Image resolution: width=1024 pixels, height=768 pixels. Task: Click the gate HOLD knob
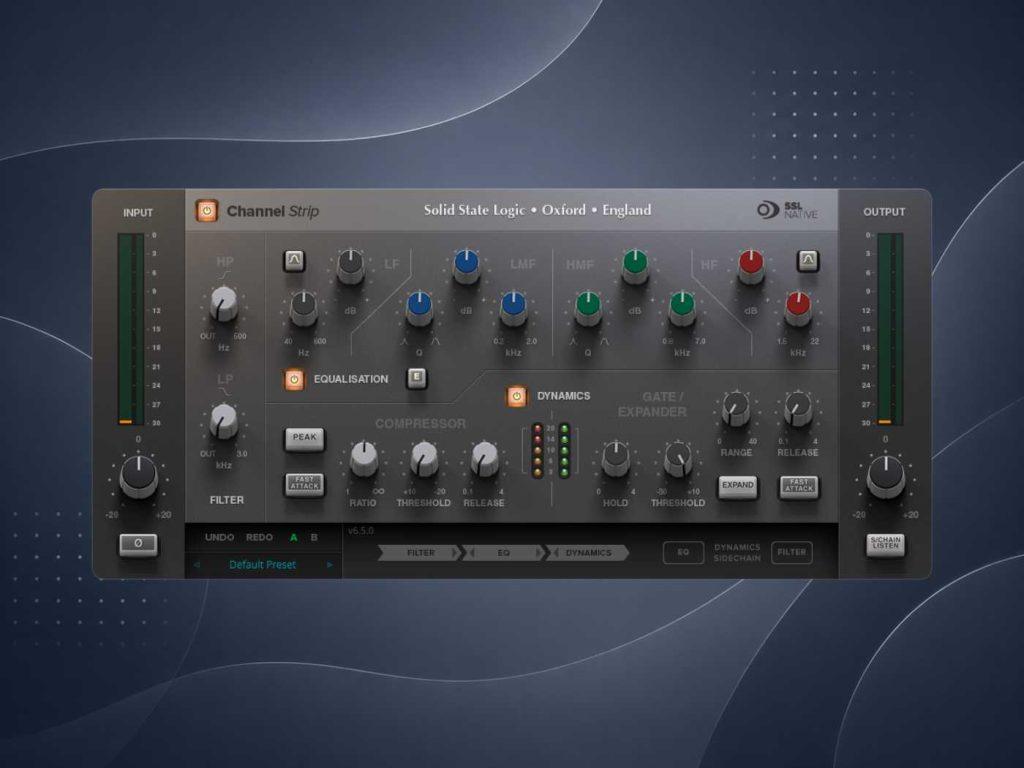615,459
